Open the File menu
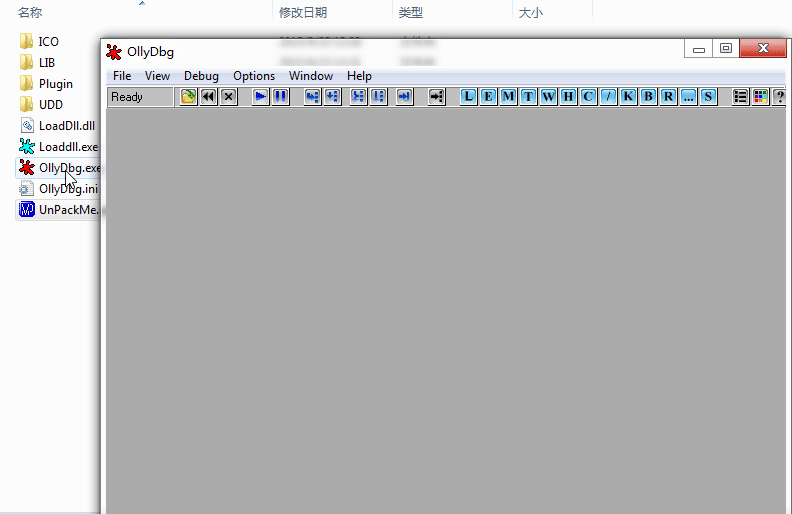 point(122,76)
